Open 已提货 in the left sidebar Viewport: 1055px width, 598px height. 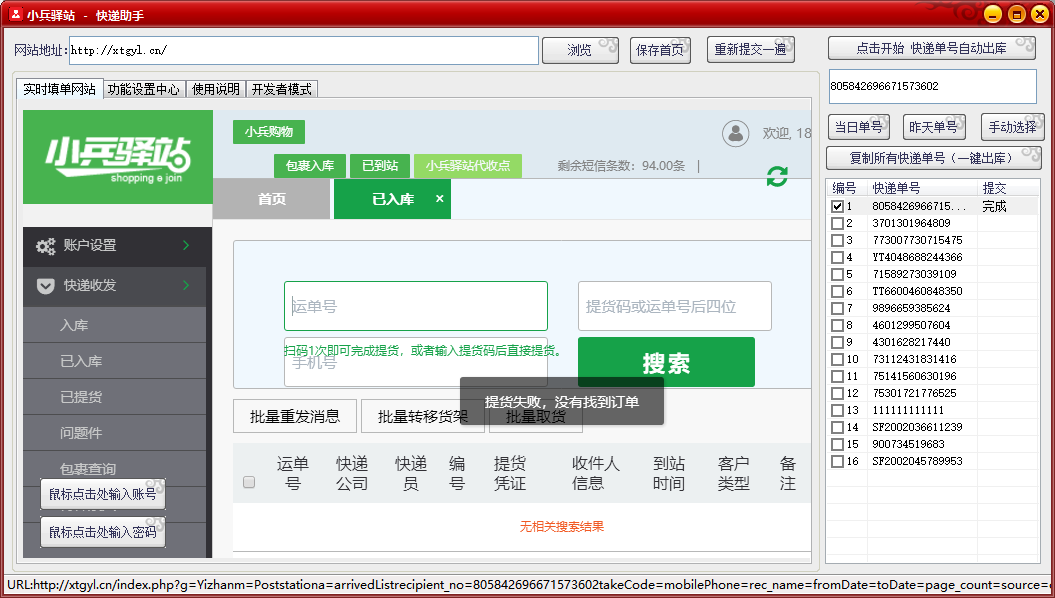[114, 397]
